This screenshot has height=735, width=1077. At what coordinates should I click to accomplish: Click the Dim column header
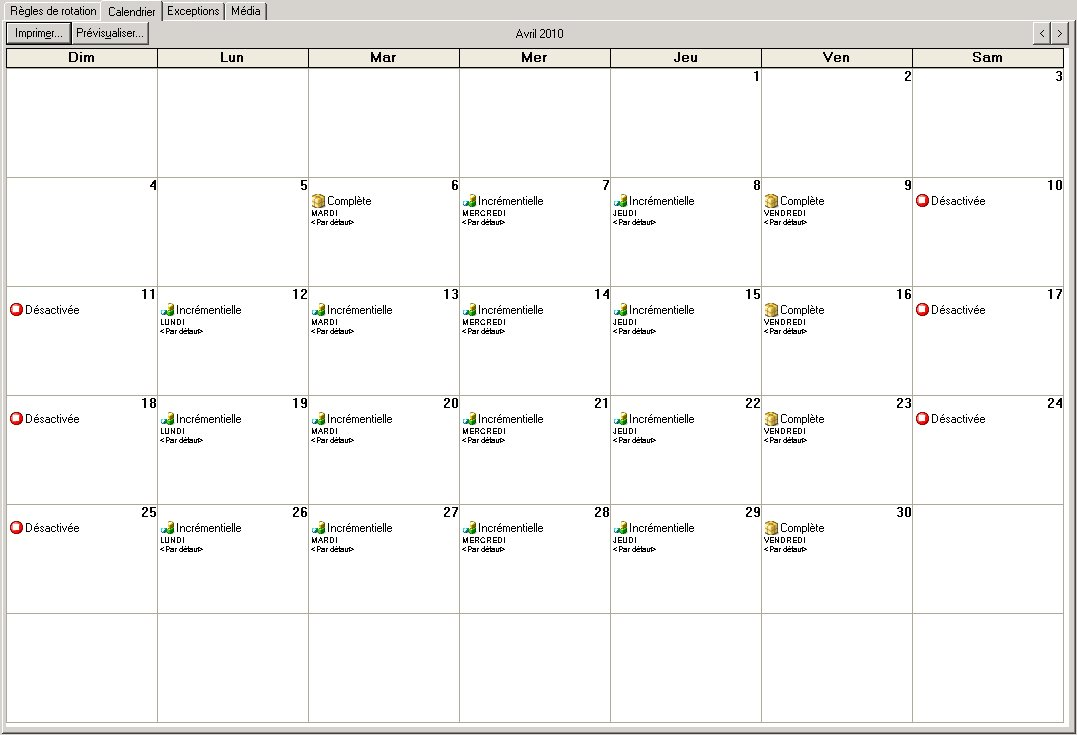pos(82,58)
